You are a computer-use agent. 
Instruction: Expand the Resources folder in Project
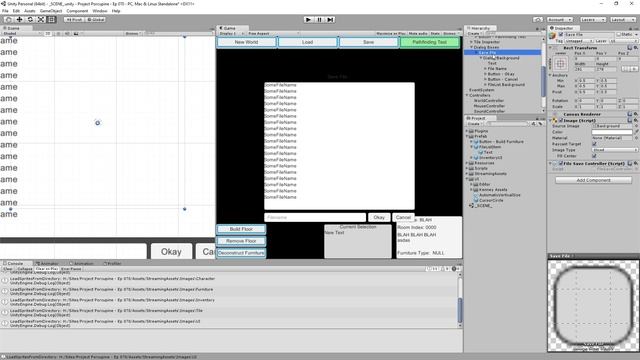pos(467,163)
